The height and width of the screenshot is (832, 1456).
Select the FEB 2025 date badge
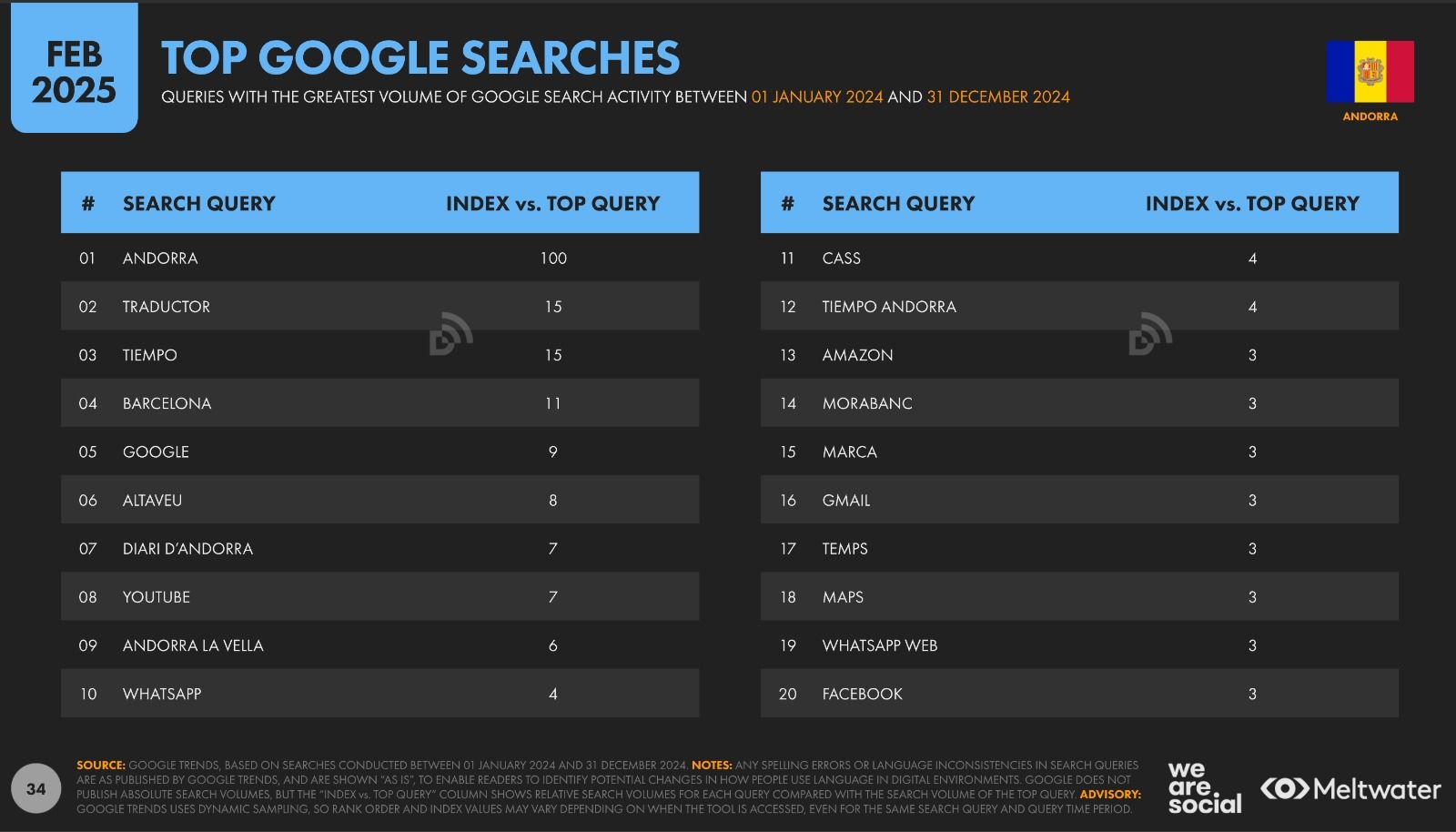pyautogui.click(x=74, y=72)
